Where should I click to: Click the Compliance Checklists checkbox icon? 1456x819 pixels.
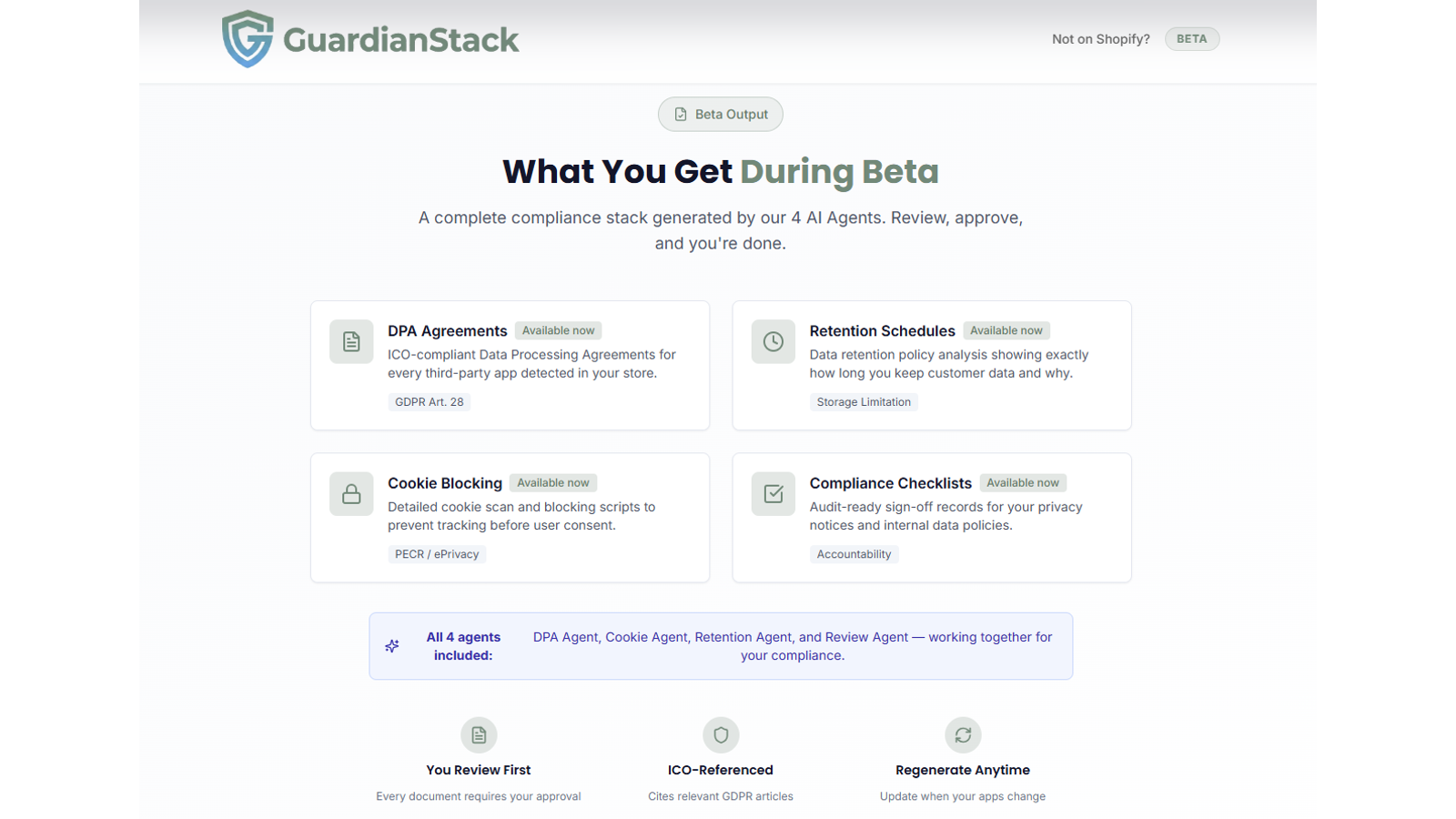(773, 494)
